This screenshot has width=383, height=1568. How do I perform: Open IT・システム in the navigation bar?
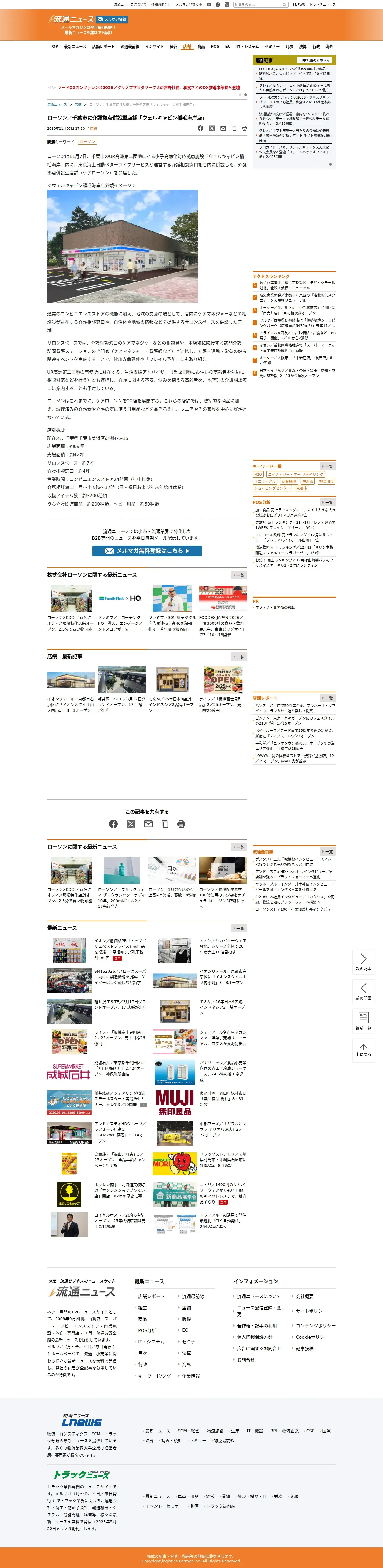pyautogui.click(x=248, y=46)
